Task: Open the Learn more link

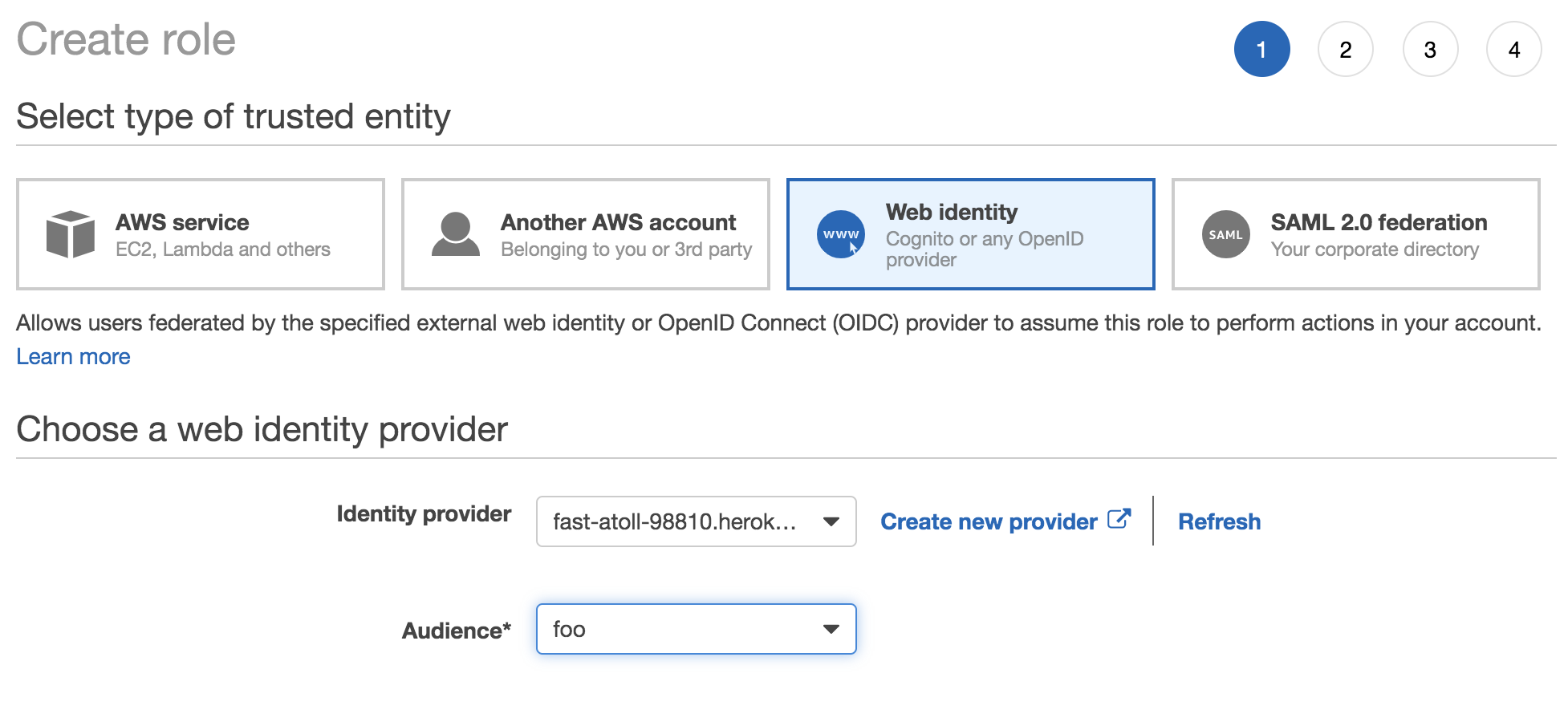Action: [73, 356]
